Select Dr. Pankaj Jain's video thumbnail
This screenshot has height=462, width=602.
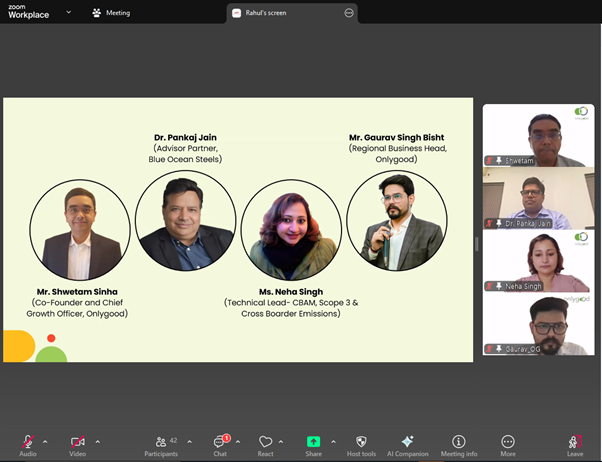(539, 198)
